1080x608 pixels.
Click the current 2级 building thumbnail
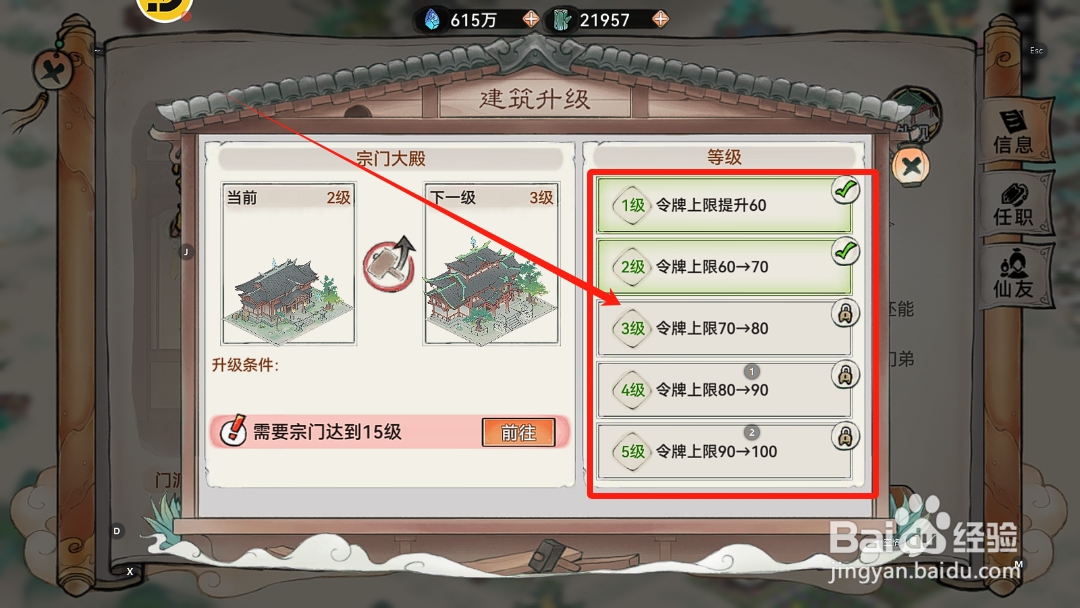(x=288, y=264)
